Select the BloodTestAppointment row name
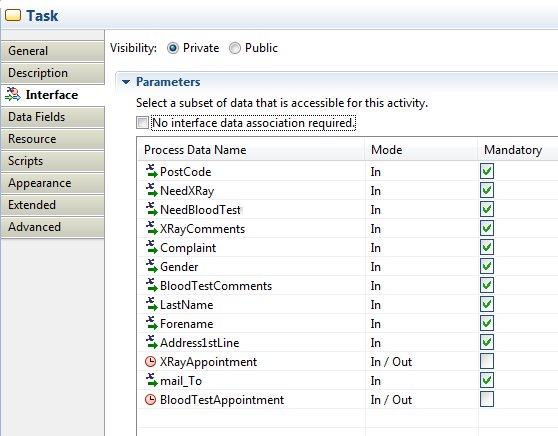 coord(222,400)
